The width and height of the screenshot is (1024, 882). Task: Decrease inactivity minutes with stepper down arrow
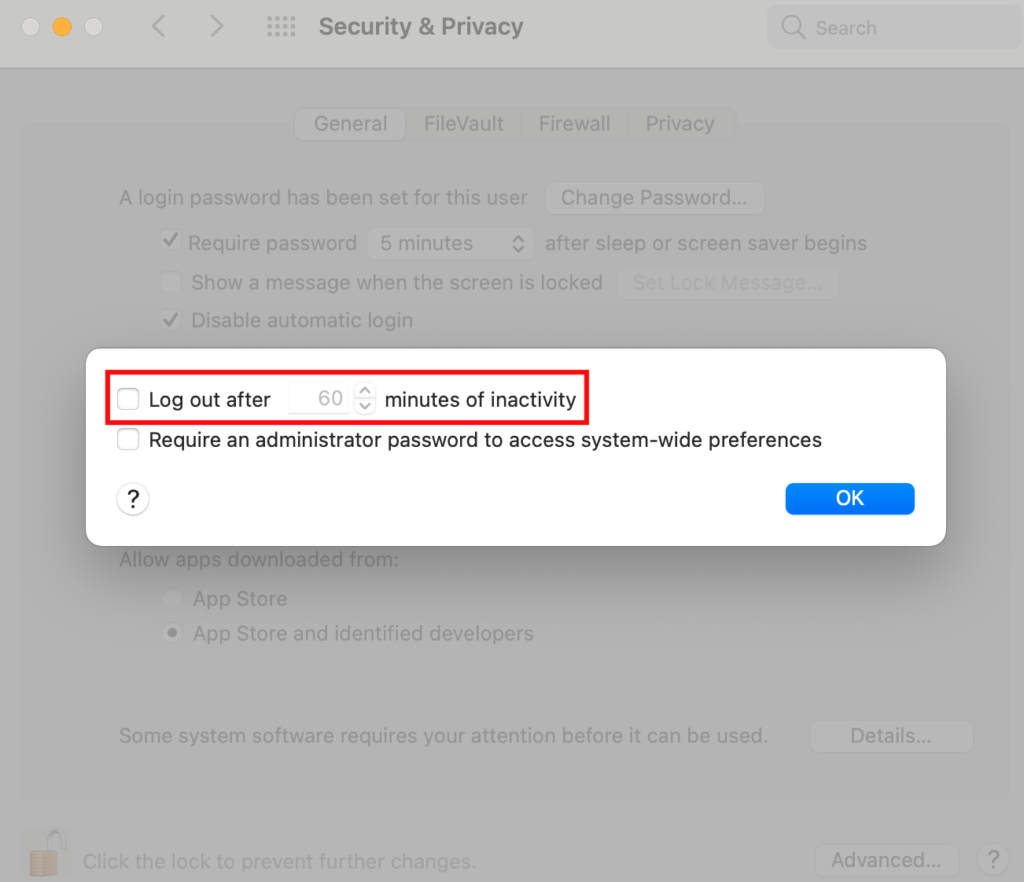[x=365, y=407]
